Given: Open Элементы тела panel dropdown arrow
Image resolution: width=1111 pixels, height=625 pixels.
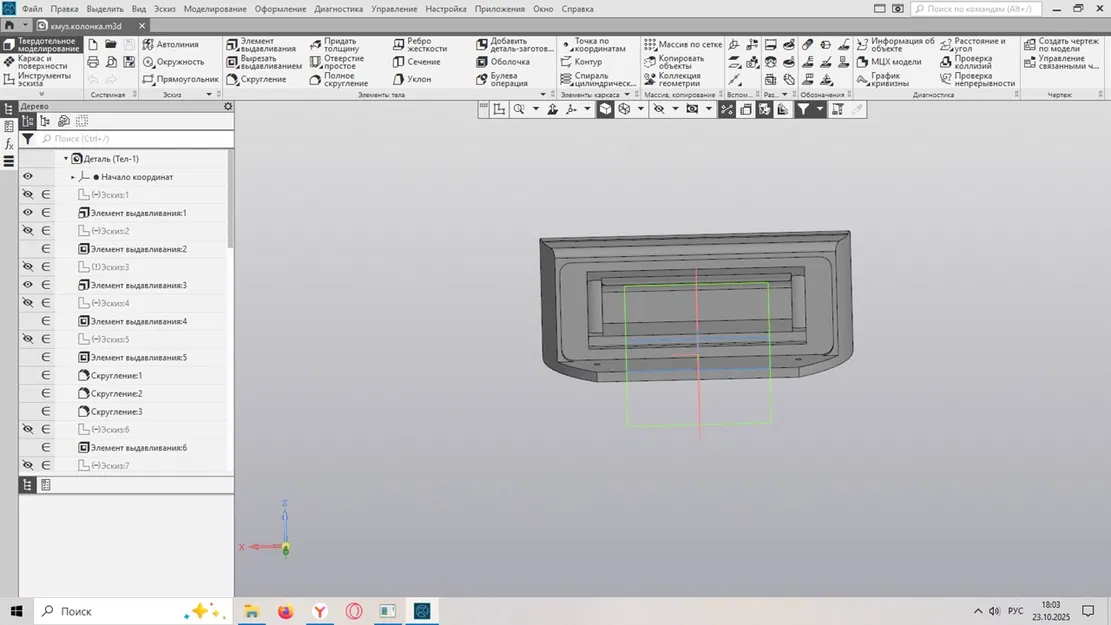Looking at the screenshot, I should [543, 94].
